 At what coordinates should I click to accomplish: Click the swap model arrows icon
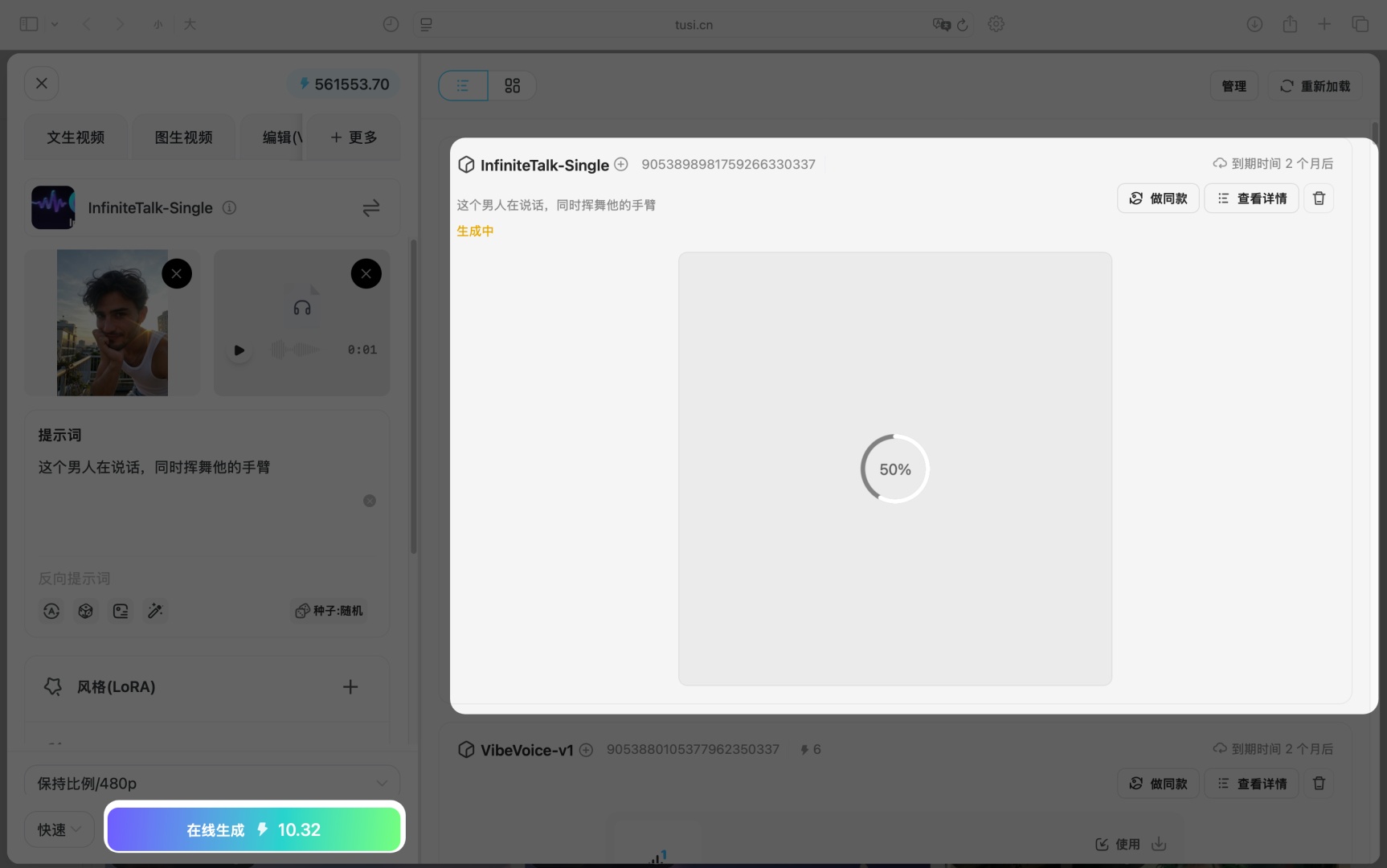tap(370, 208)
